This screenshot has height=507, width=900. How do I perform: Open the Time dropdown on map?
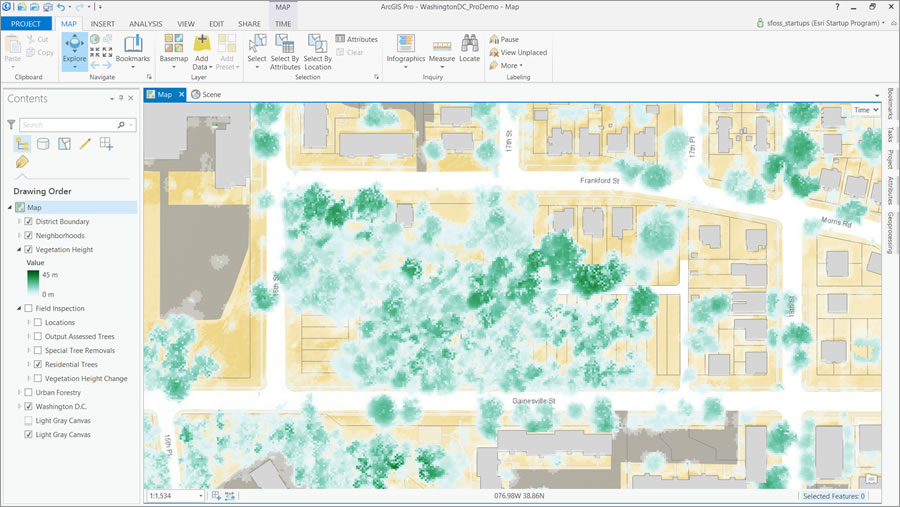coord(866,110)
